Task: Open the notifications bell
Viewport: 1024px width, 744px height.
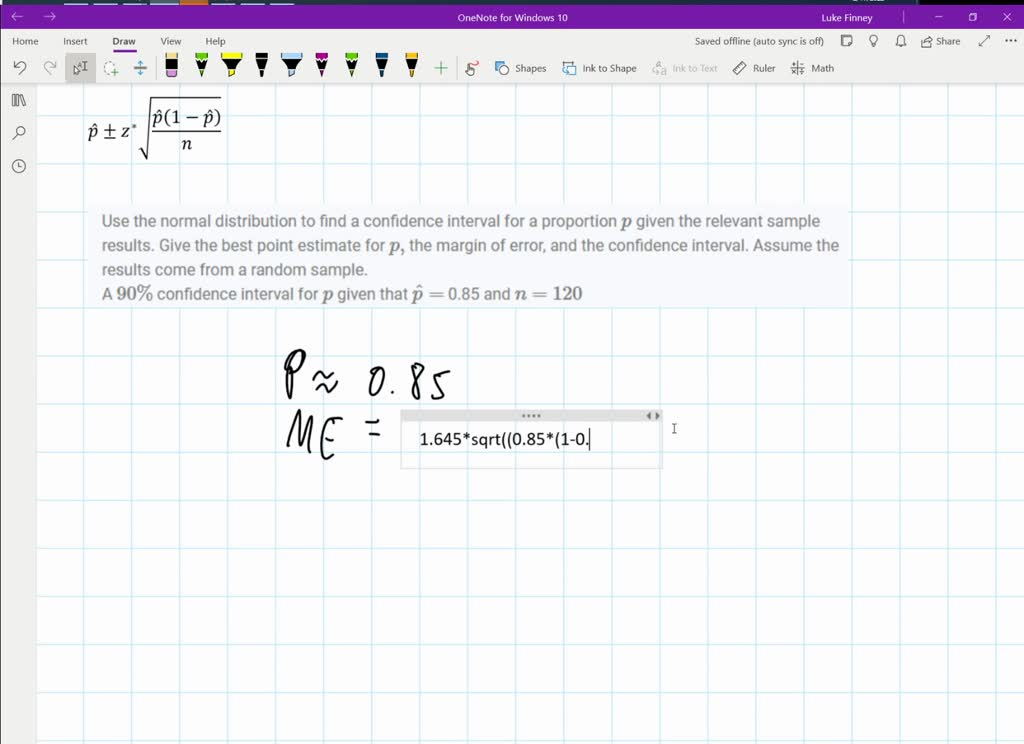Action: (900, 41)
